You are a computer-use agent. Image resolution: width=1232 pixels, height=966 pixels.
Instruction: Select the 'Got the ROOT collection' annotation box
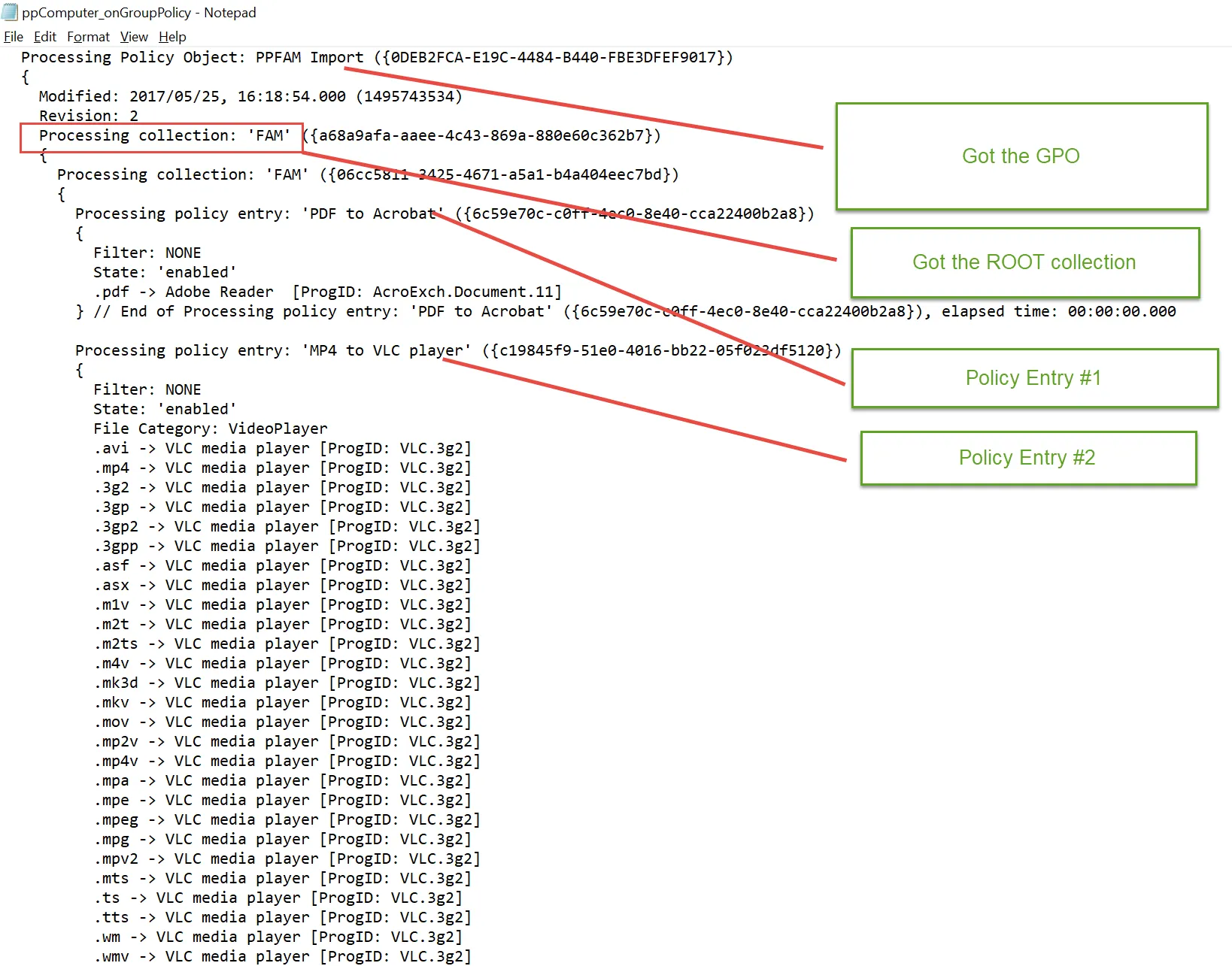(x=1024, y=262)
